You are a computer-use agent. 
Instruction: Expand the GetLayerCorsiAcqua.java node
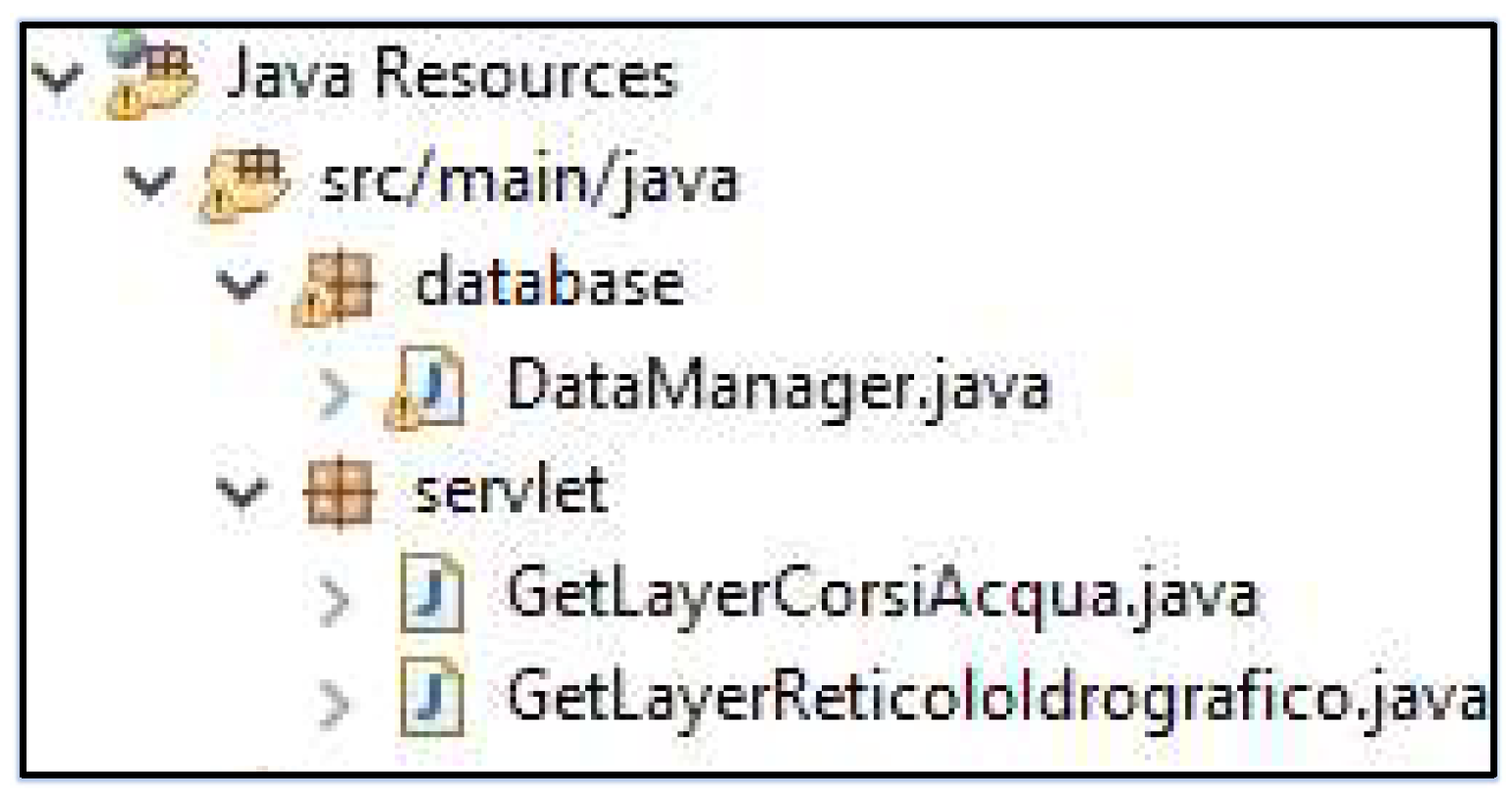(335, 600)
